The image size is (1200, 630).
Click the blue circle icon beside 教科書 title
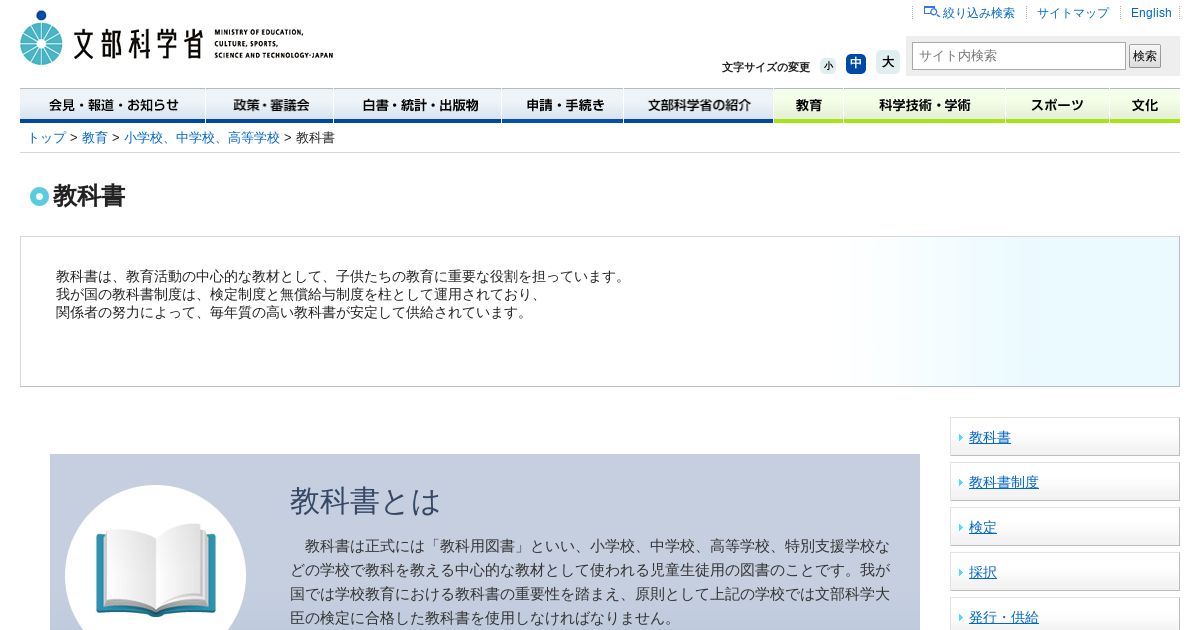[x=39, y=196]
